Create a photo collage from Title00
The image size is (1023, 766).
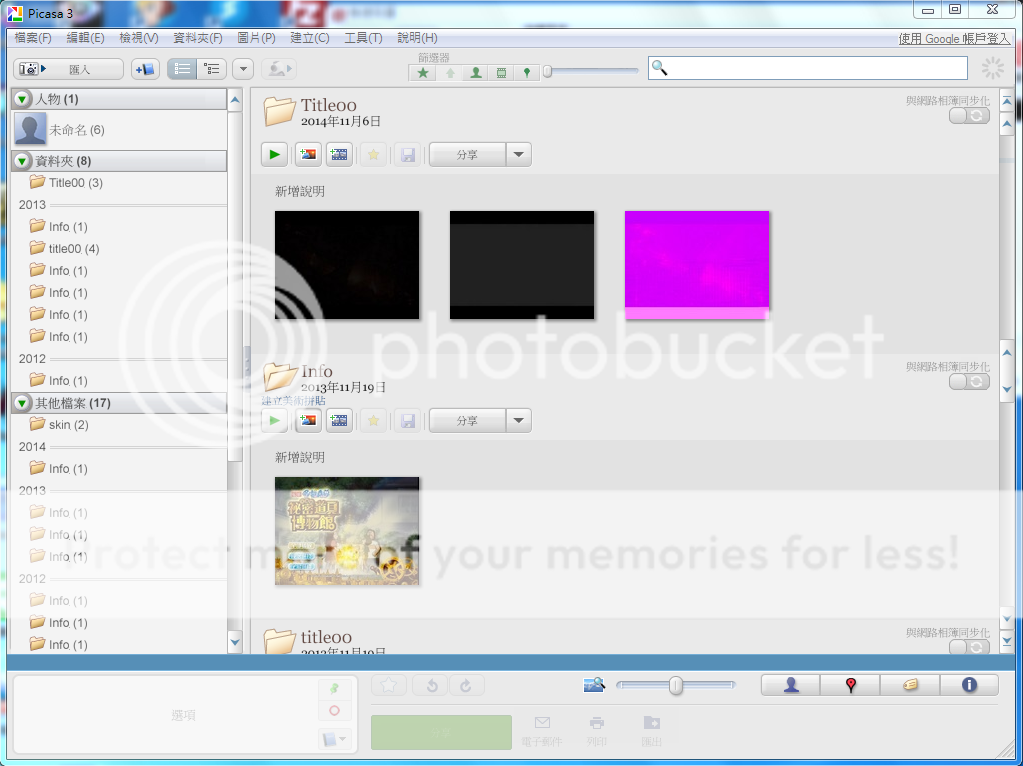point(307,154)
